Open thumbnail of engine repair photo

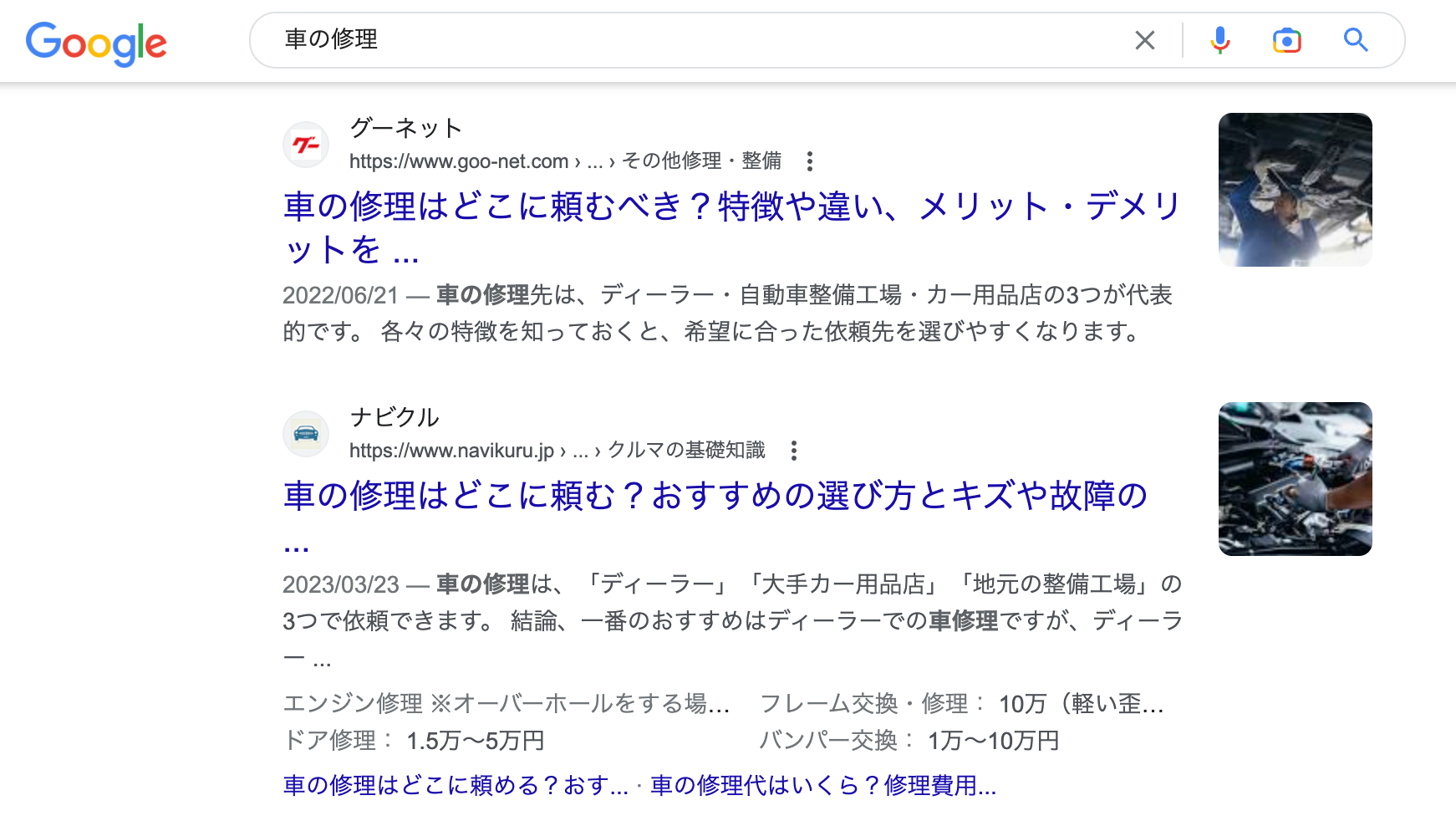(x=1295, y=479)
